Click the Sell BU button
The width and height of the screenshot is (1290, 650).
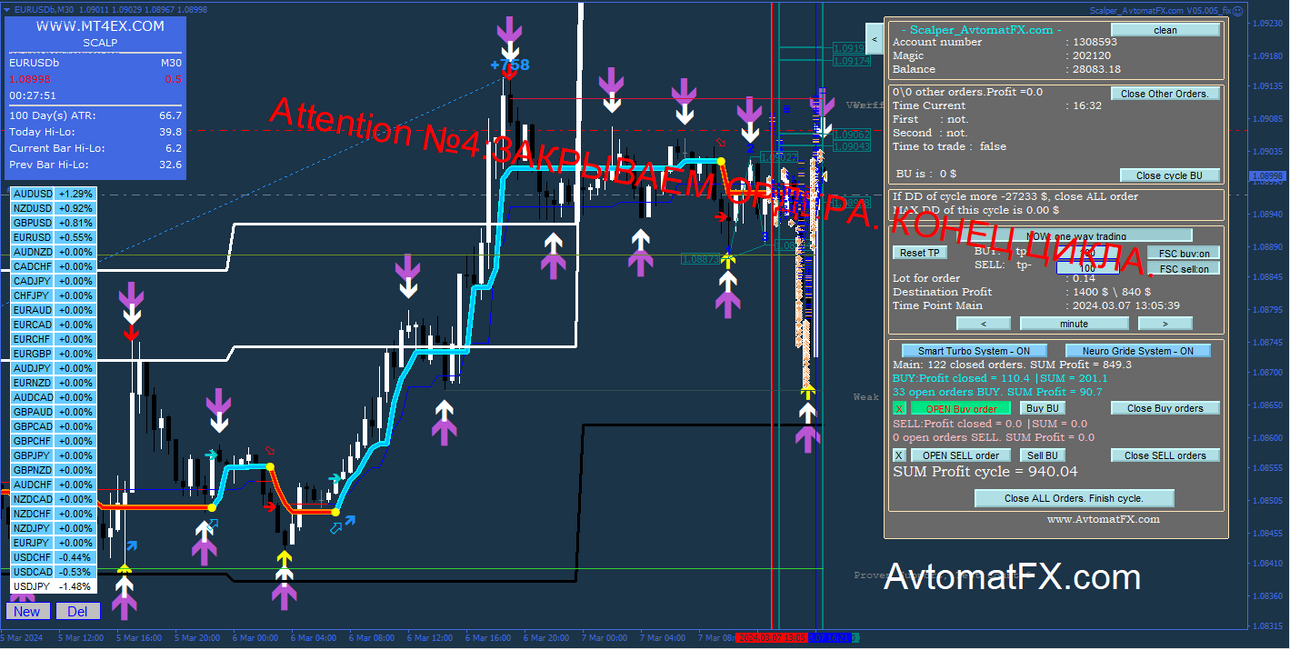(x=1043, y=455)
